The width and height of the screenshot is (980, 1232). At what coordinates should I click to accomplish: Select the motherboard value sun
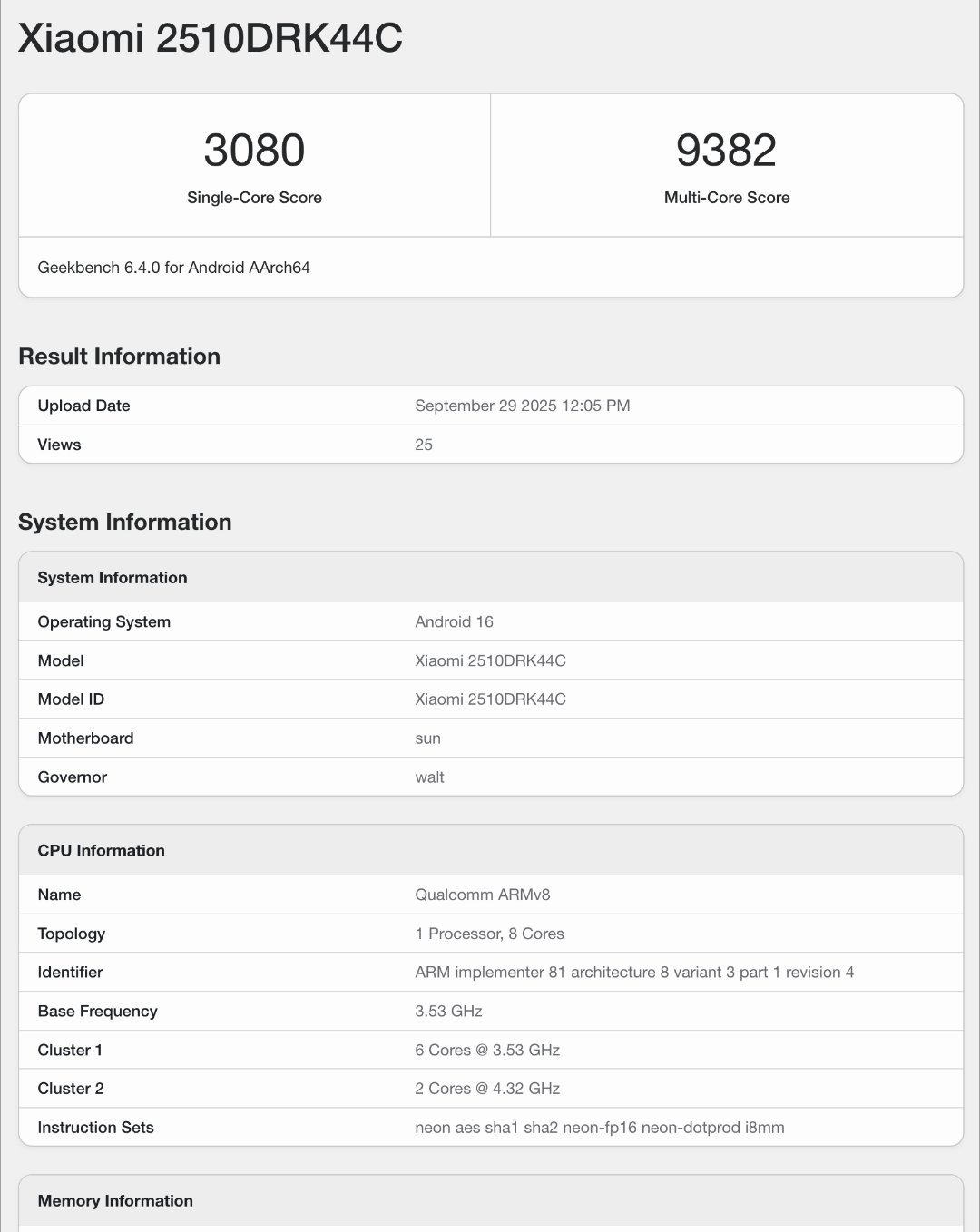pos(427,738)
